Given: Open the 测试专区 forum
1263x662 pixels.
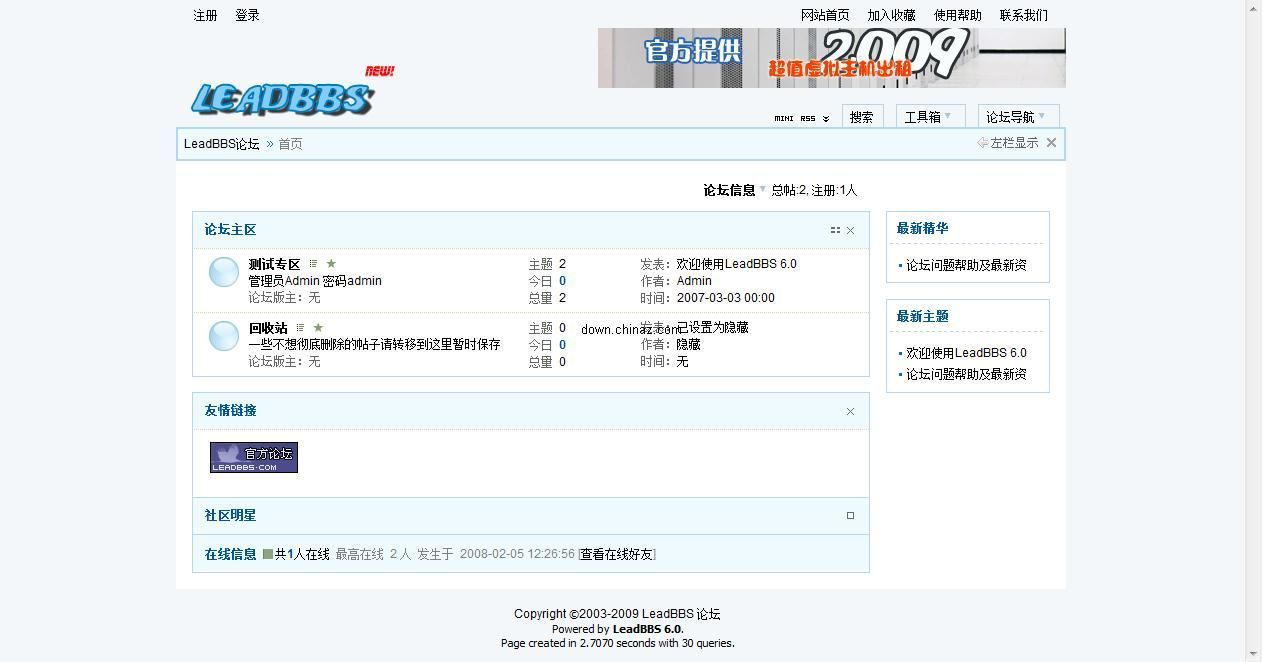Looking at the screenshot, I should click(x=274, y=264).
